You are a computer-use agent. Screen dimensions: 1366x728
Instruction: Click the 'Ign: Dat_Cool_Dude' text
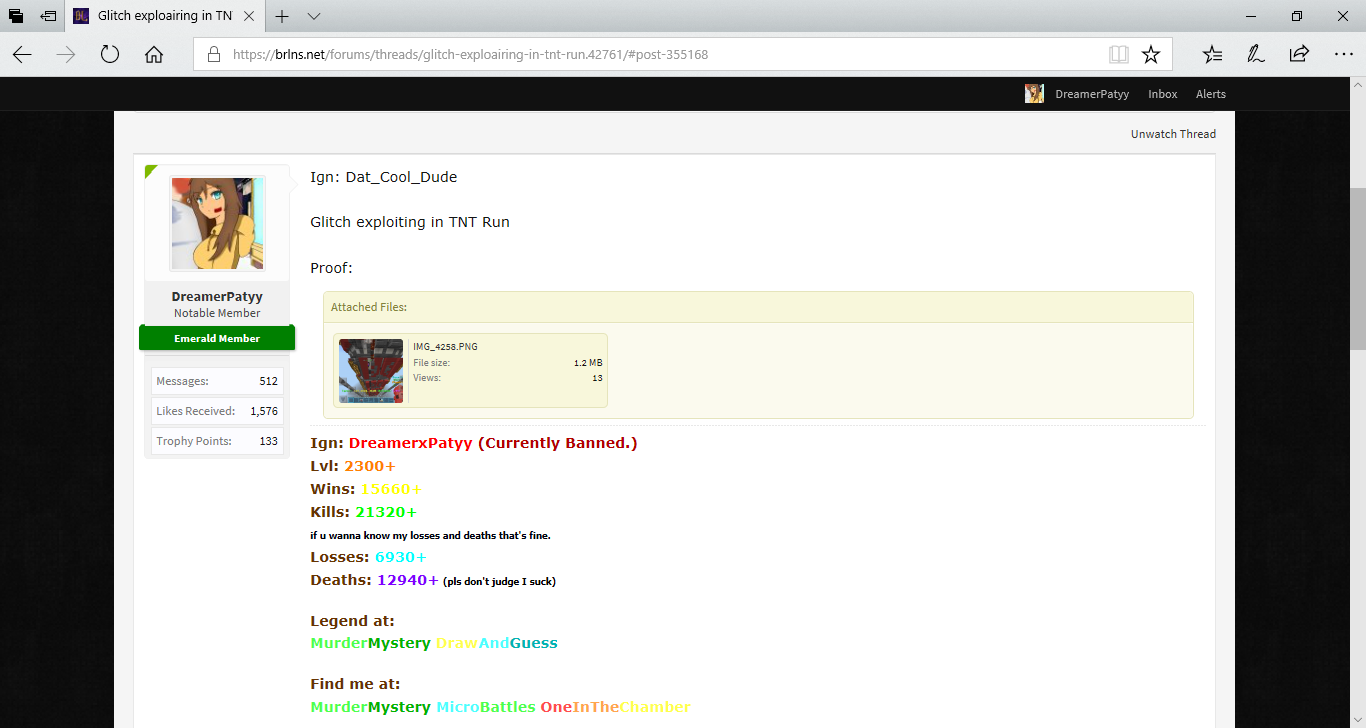point(383,177)
